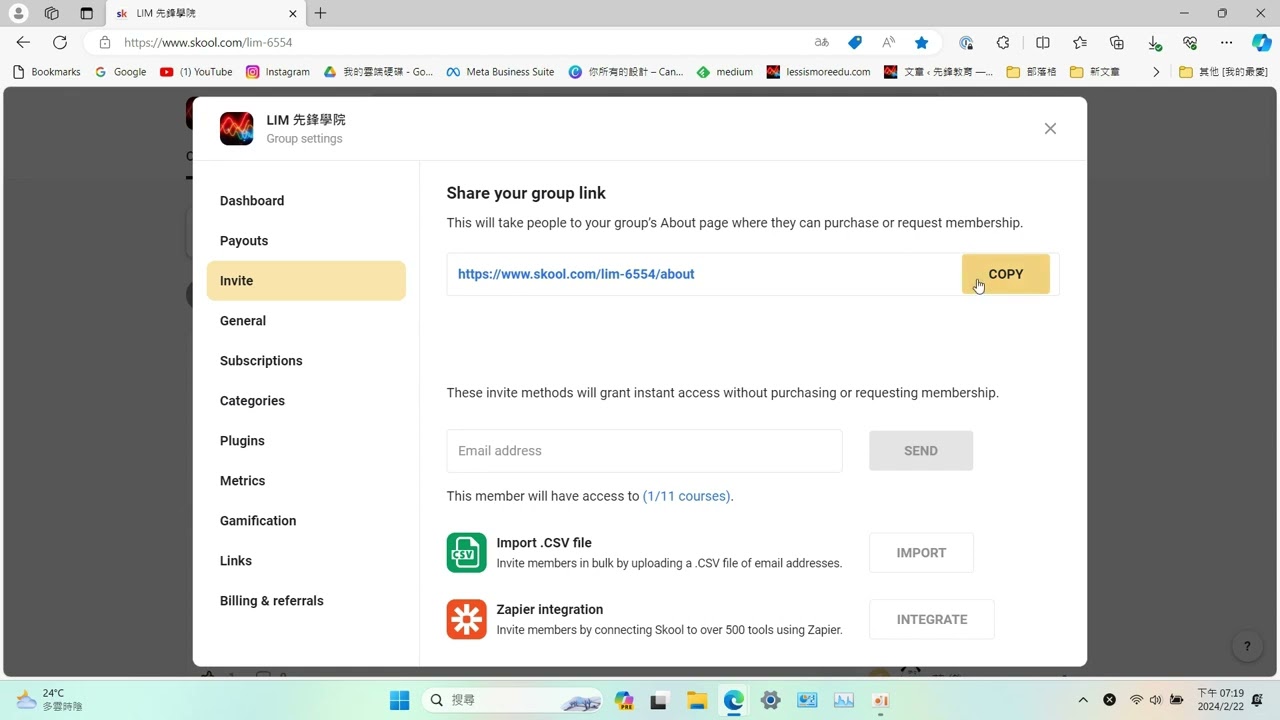Viewport: 1280px width, 720px height.
Task: Close the Group settings dialog
Action: (x=1050, y=129)
